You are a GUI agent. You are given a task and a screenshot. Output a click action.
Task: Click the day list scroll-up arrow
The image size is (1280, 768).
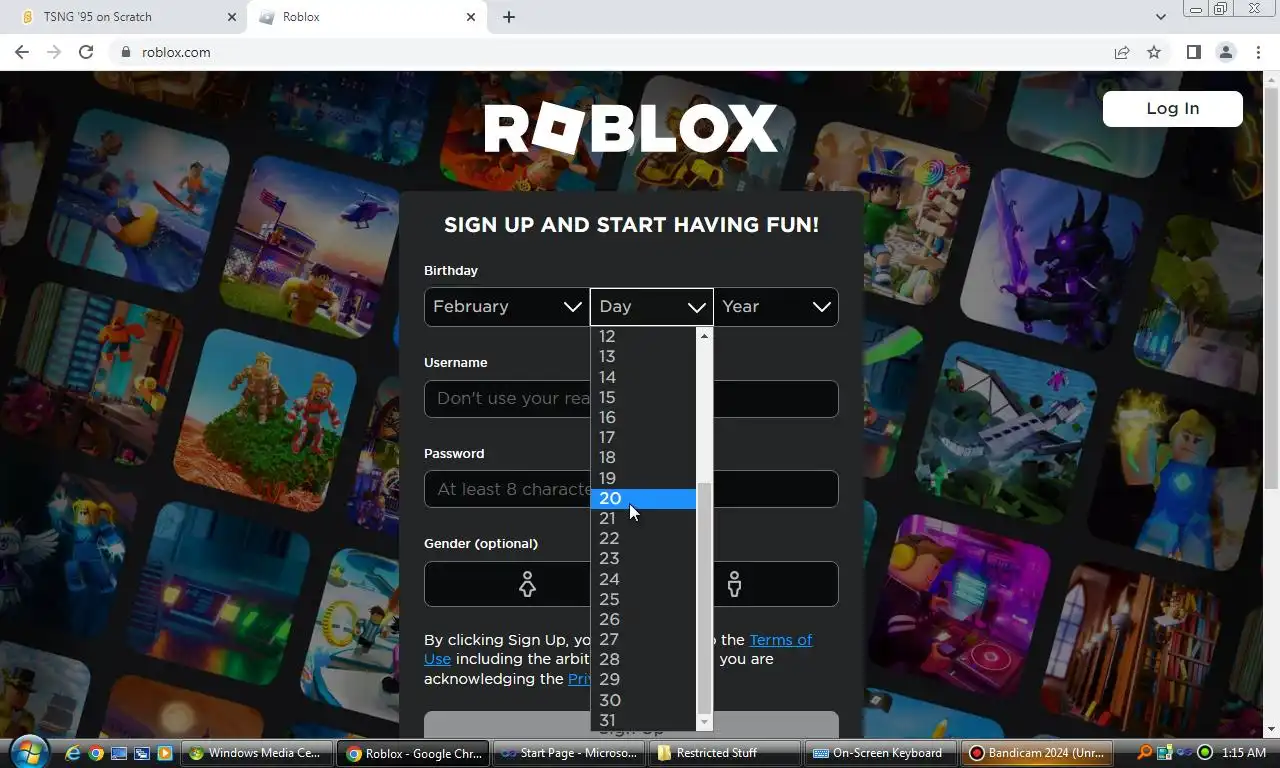coord(704,336)
